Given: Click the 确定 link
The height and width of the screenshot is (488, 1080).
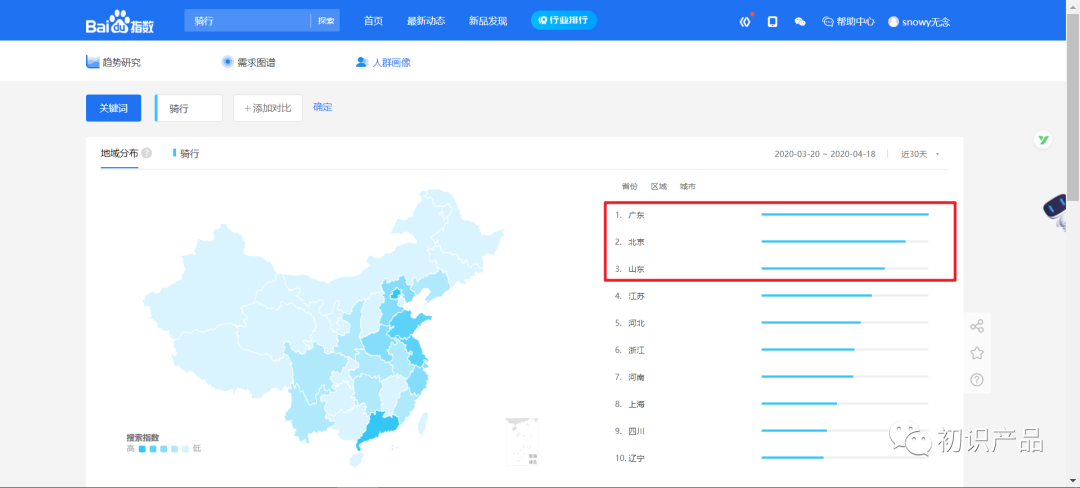Looking at the screenshot, I should 322,107.
